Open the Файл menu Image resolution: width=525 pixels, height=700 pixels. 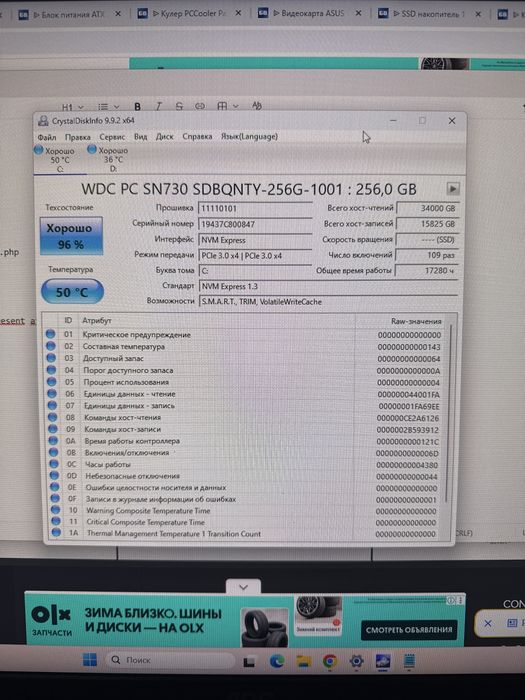point(47,137)
